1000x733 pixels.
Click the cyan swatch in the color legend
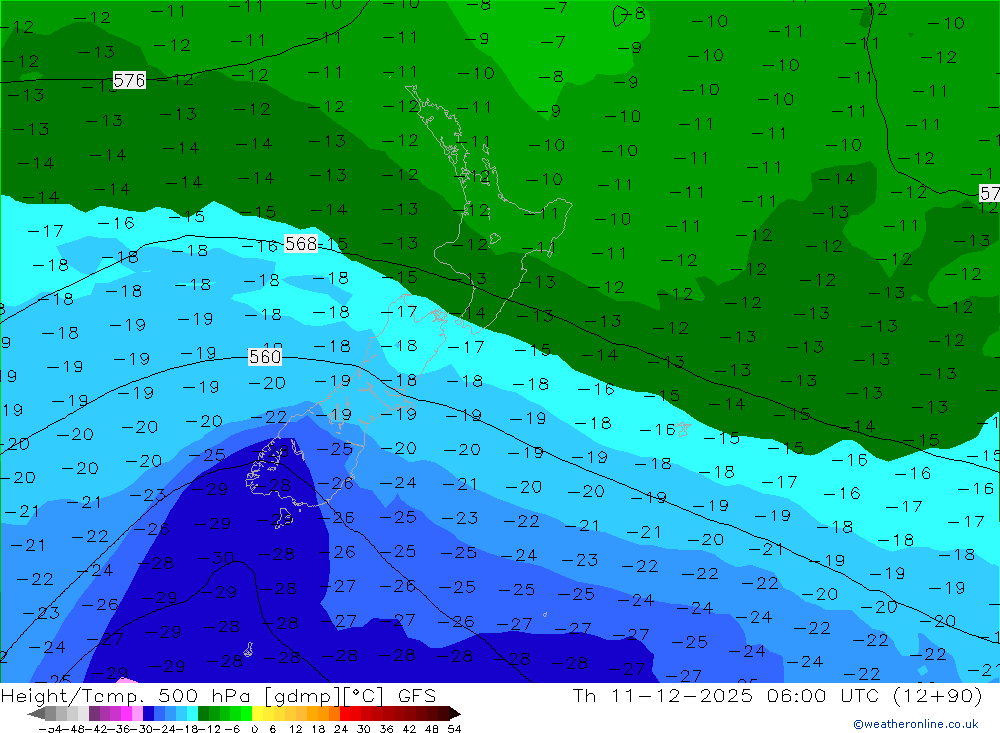[x=192, y=713]
